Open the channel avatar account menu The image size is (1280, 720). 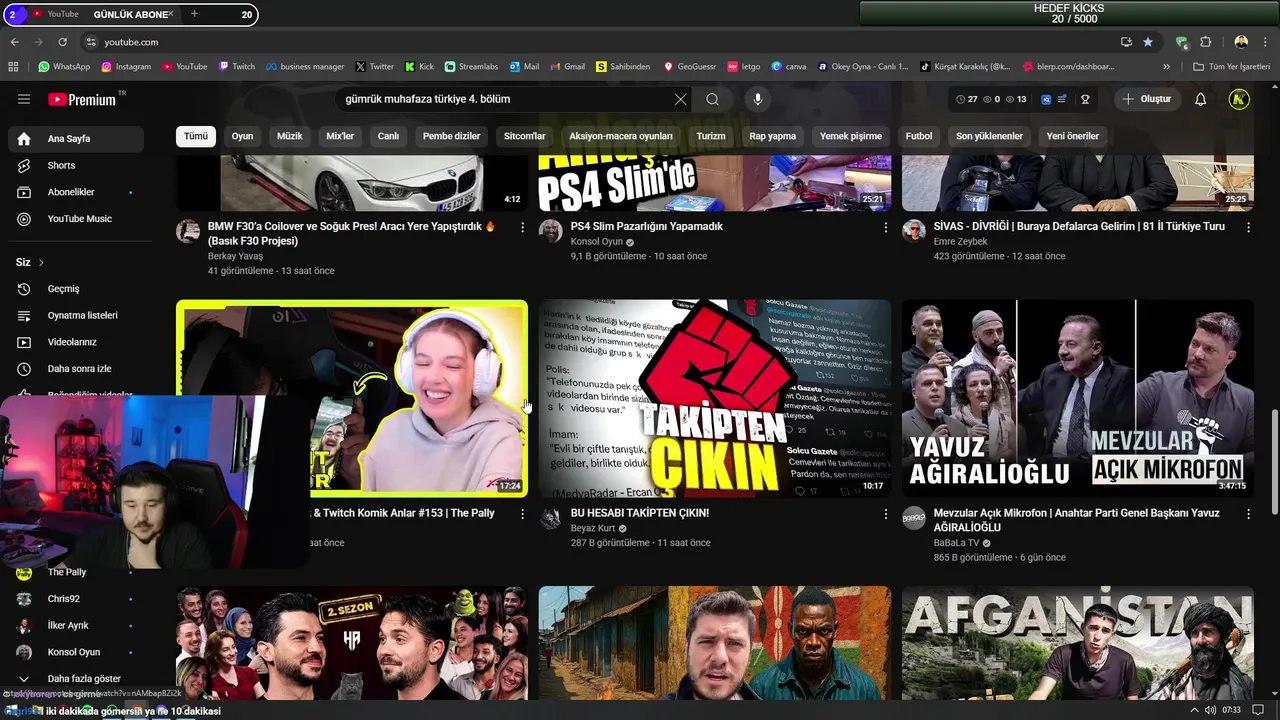click(x=1239, y=99)
